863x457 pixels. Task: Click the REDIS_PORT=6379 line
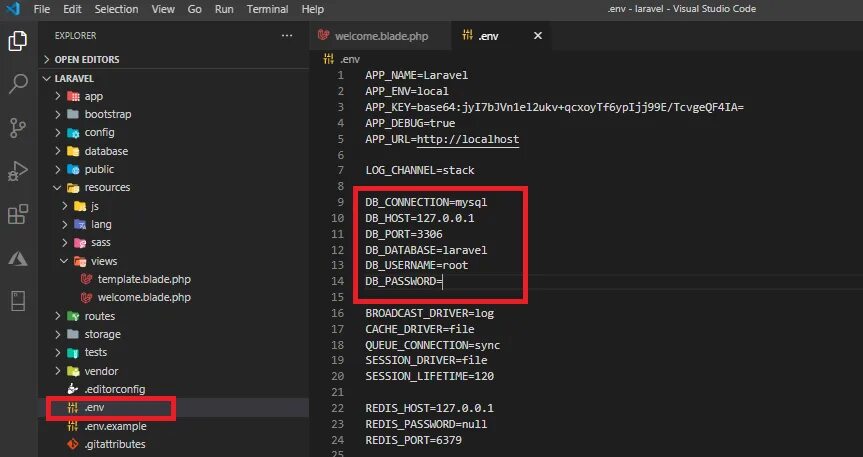click(x=413, y=440)
